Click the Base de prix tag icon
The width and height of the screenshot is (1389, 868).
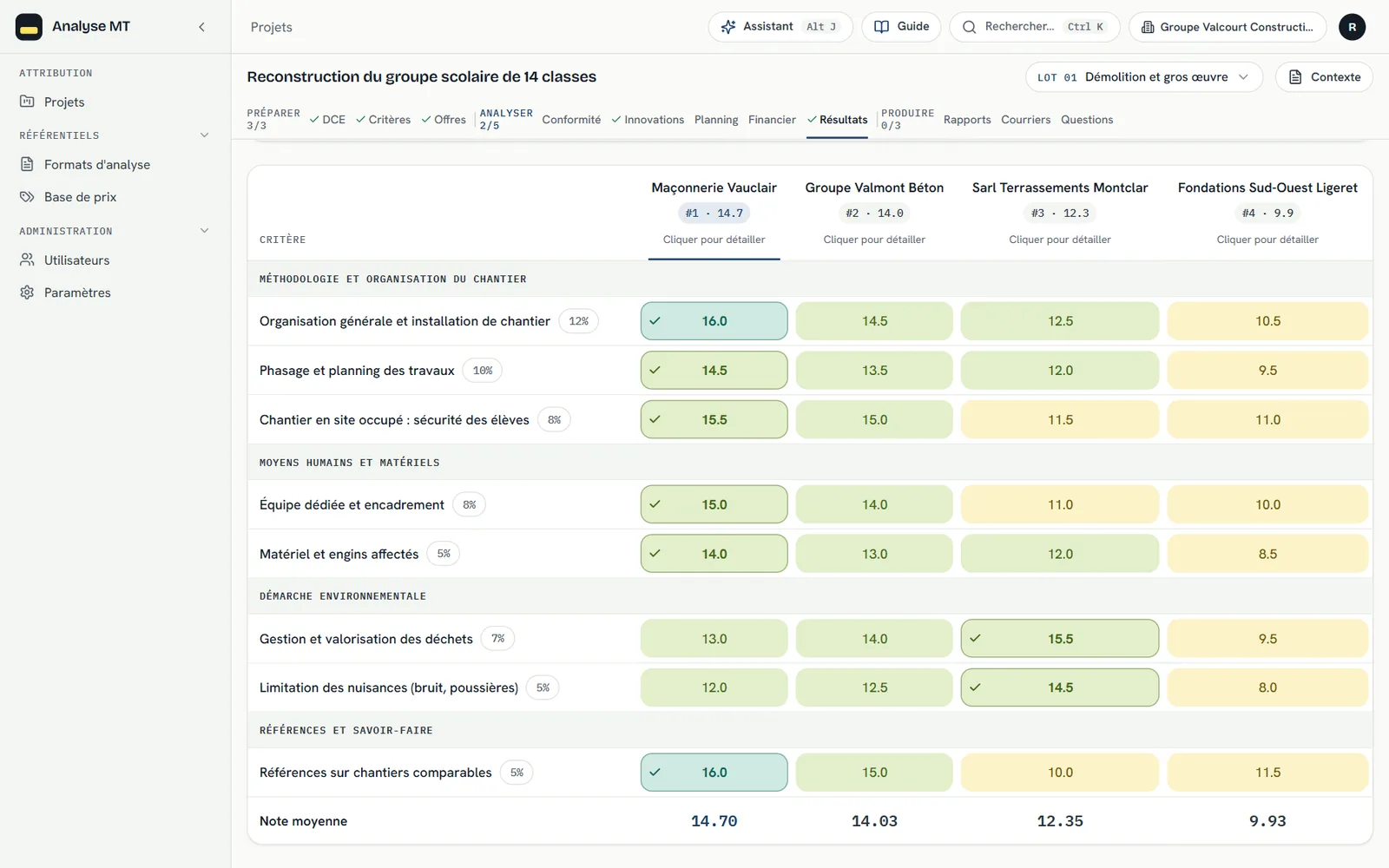pyautogui.click(x=28, y=197)
